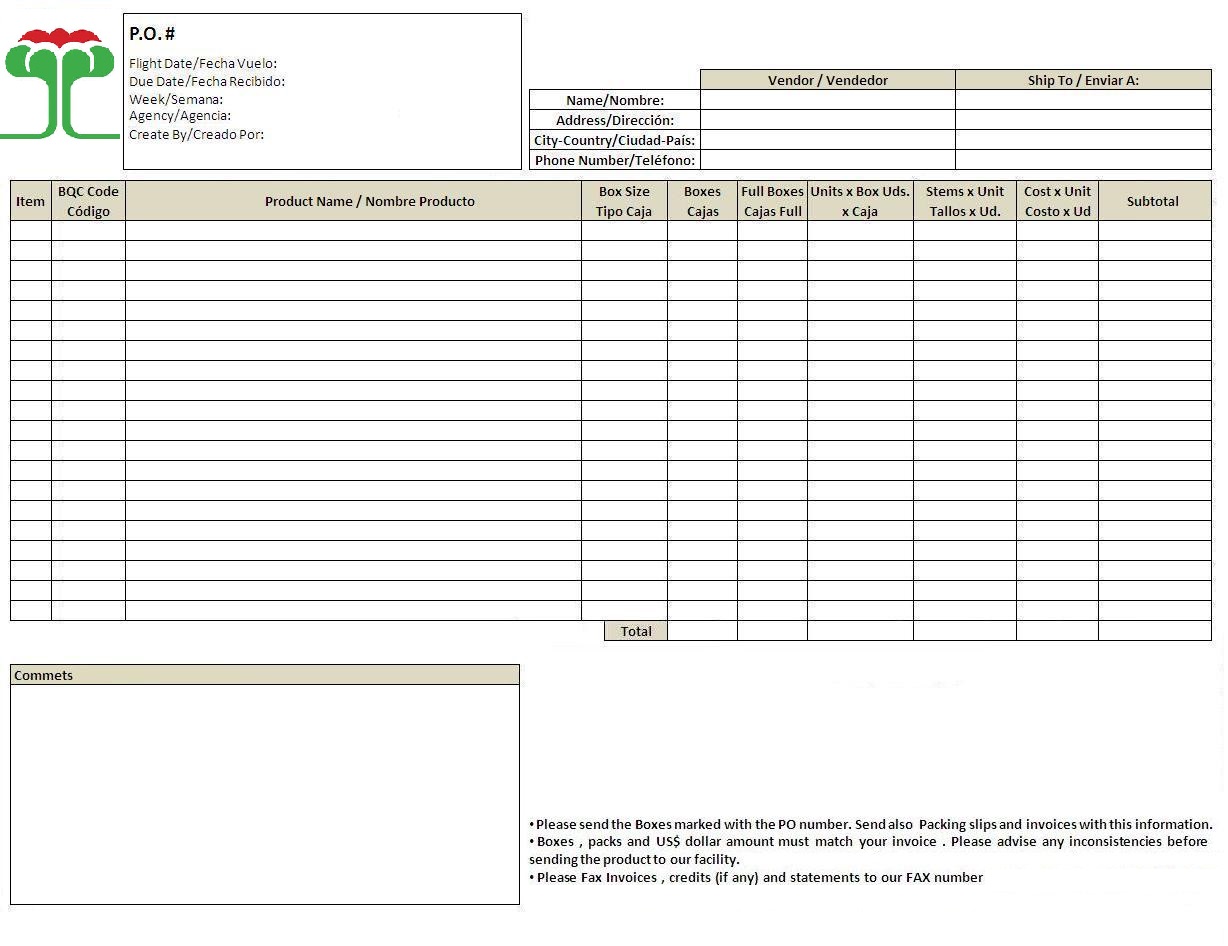Click the Agency/Agencia label
The height and width of the screenshot is (946, 1228).
(180, 116)
